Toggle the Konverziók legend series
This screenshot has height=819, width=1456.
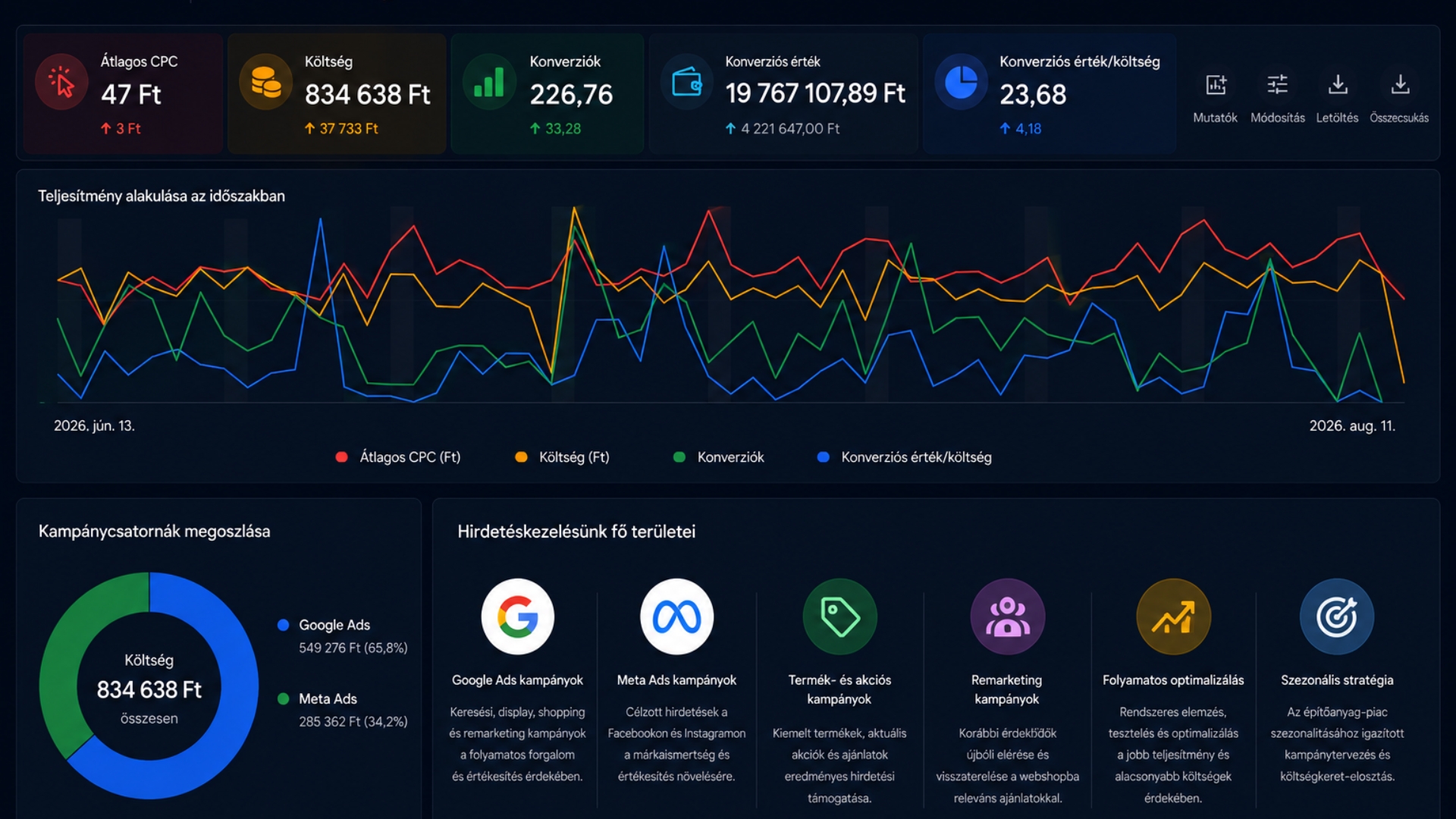(x=719, y=457)
